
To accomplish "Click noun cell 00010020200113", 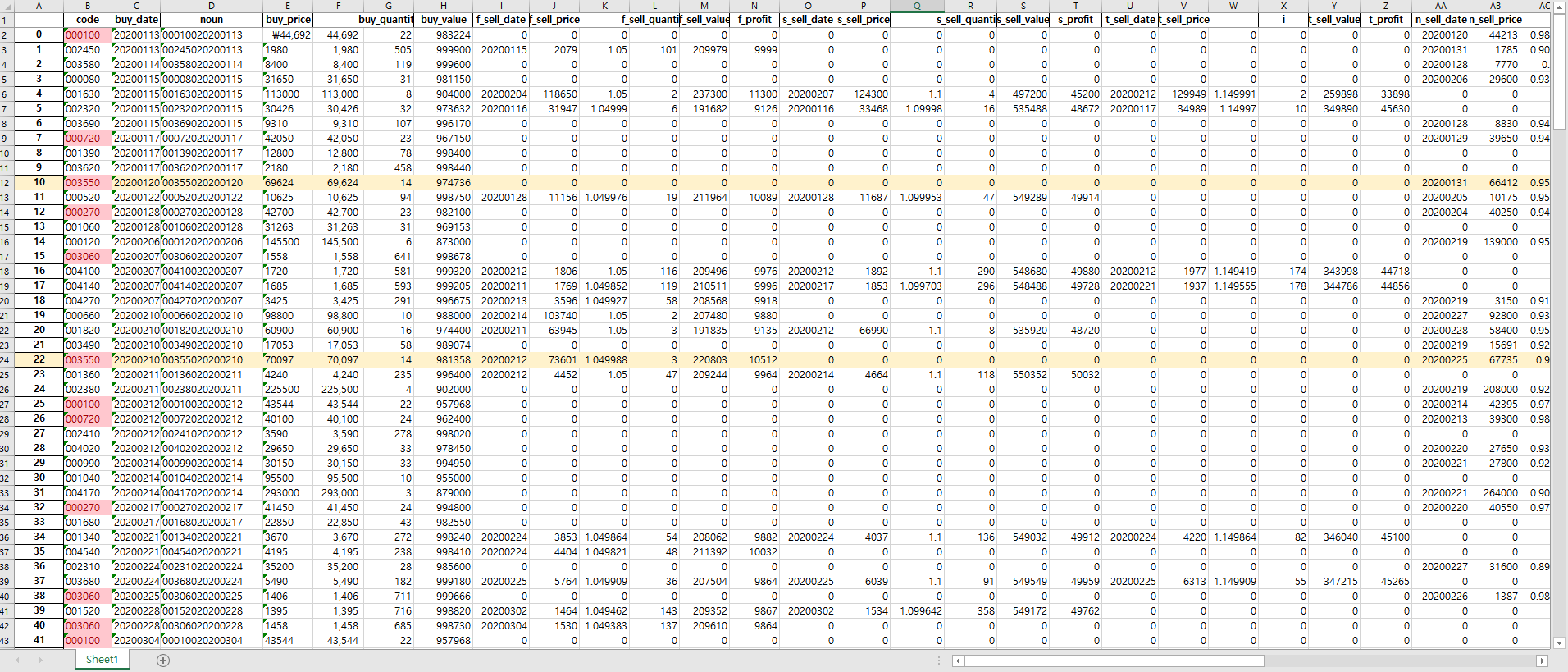I will 212,35.
